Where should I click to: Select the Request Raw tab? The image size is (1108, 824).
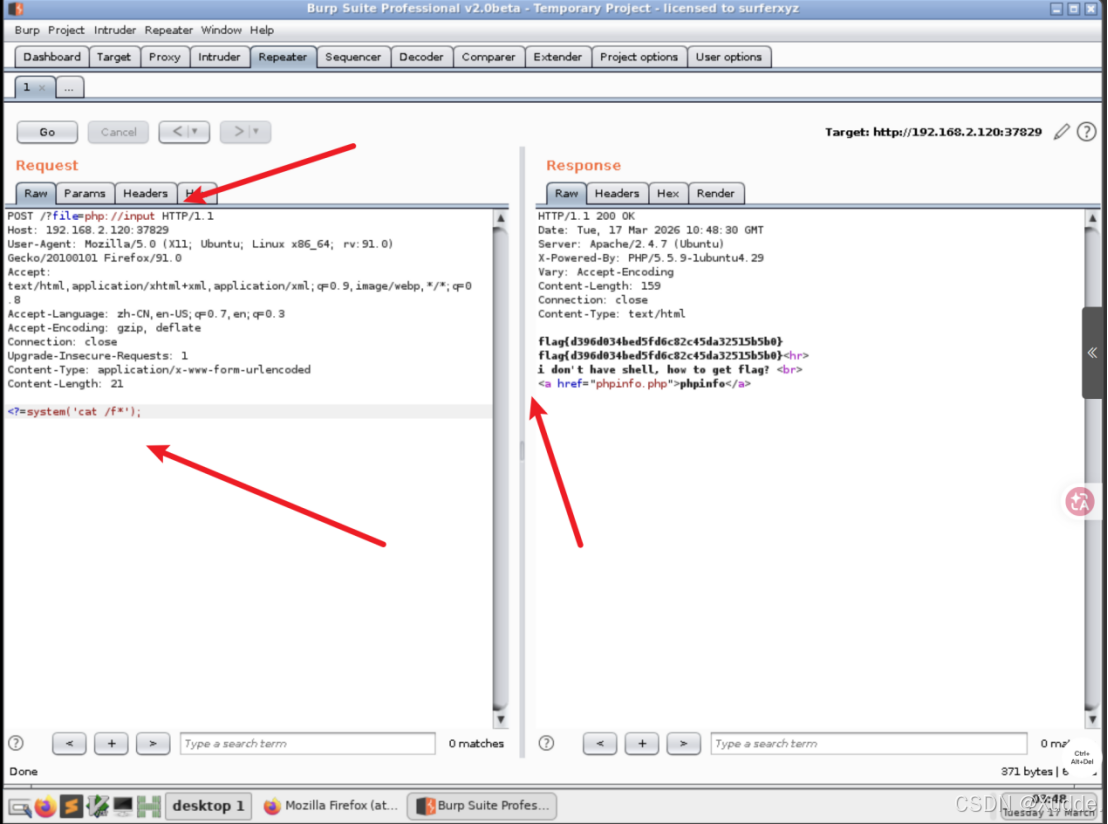click(x=35, y=193)
